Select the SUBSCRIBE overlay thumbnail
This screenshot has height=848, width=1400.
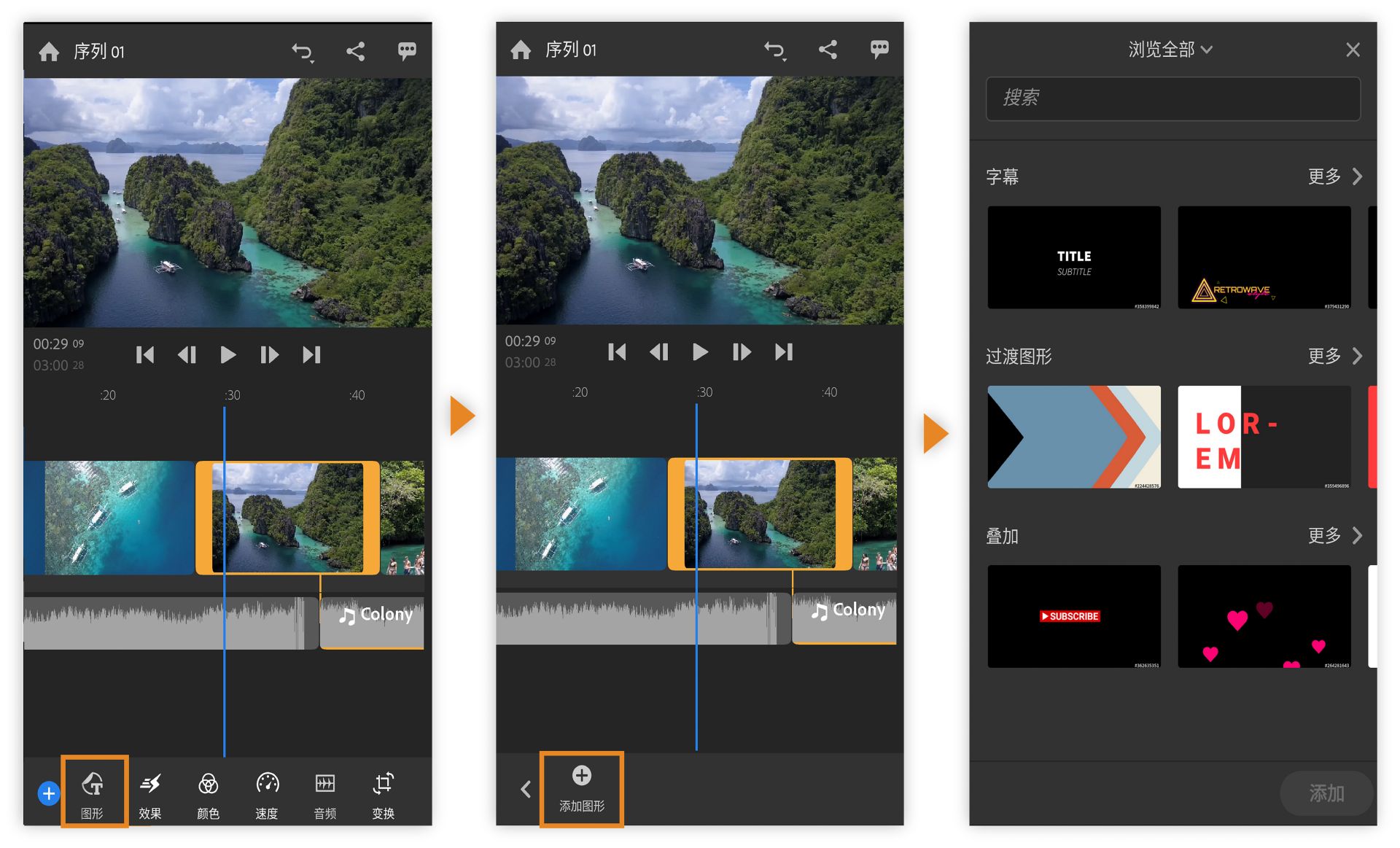point(1073,616)
